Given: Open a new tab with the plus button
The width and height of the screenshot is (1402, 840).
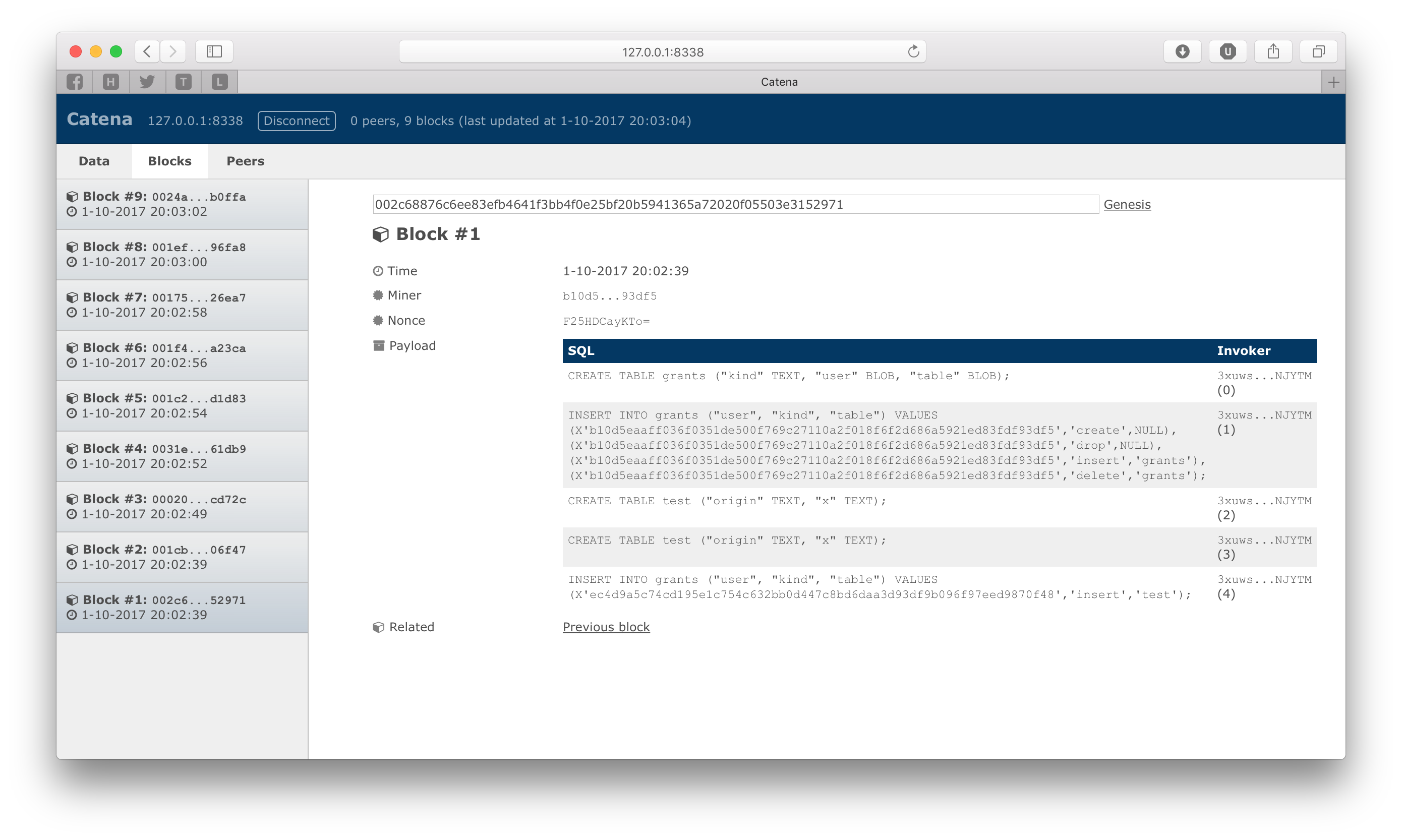Looking at the screenshot, I should 1333,82.
